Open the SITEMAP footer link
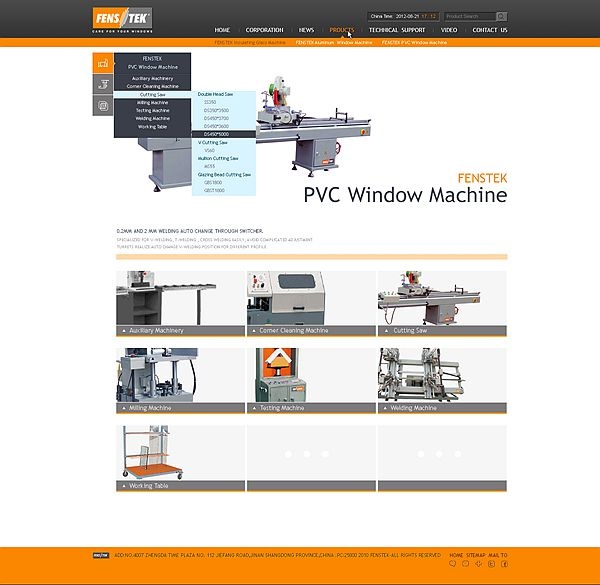This screenshot has height=585, width=600. pyautogui.click(x=477, y=555)
